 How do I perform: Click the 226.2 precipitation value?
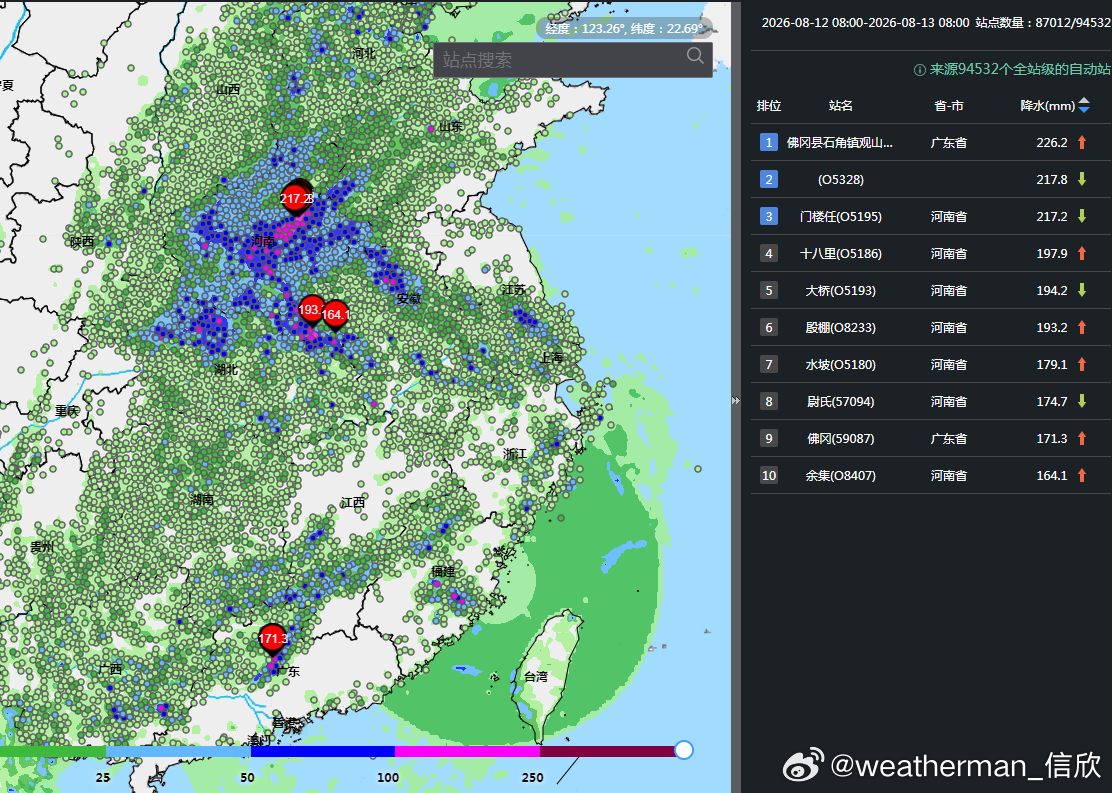point(1052,143)
